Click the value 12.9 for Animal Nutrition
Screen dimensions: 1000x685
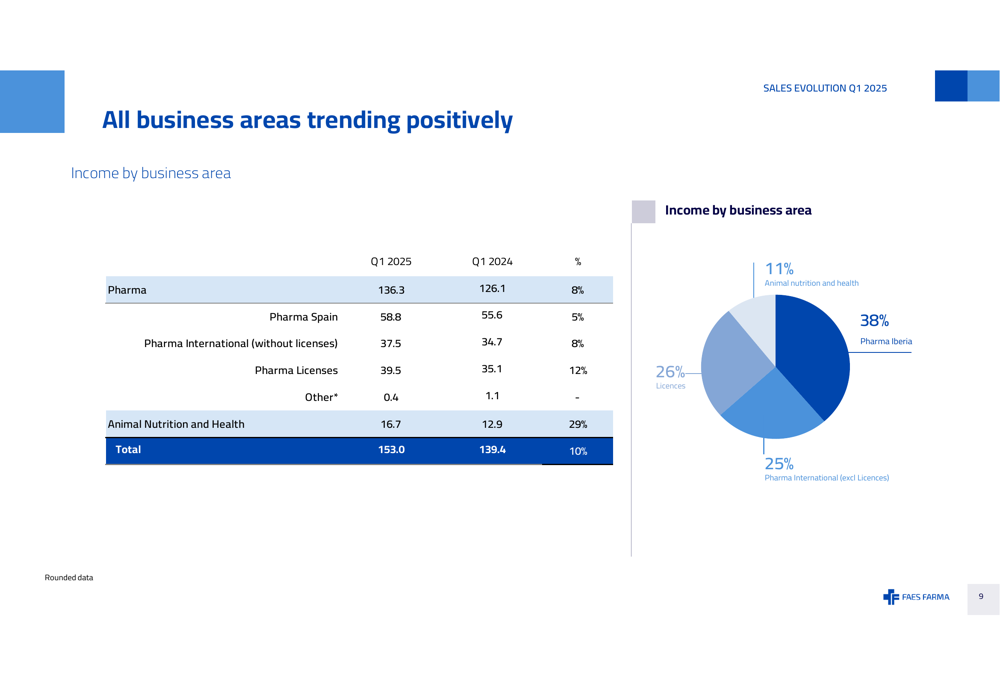492,424
